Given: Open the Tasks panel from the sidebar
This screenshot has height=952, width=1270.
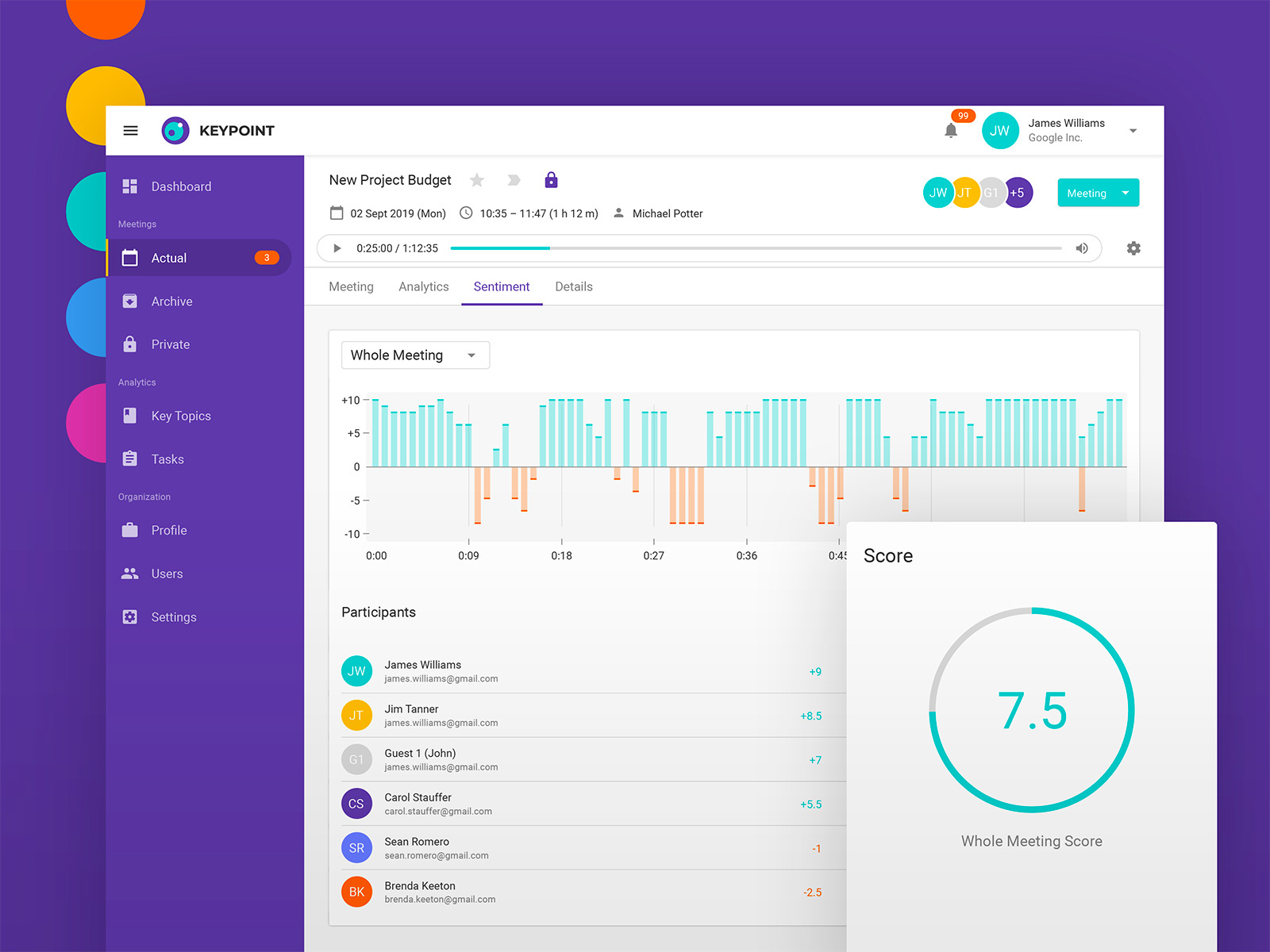Looking at the screenshot, I should (x=167, y=459).
